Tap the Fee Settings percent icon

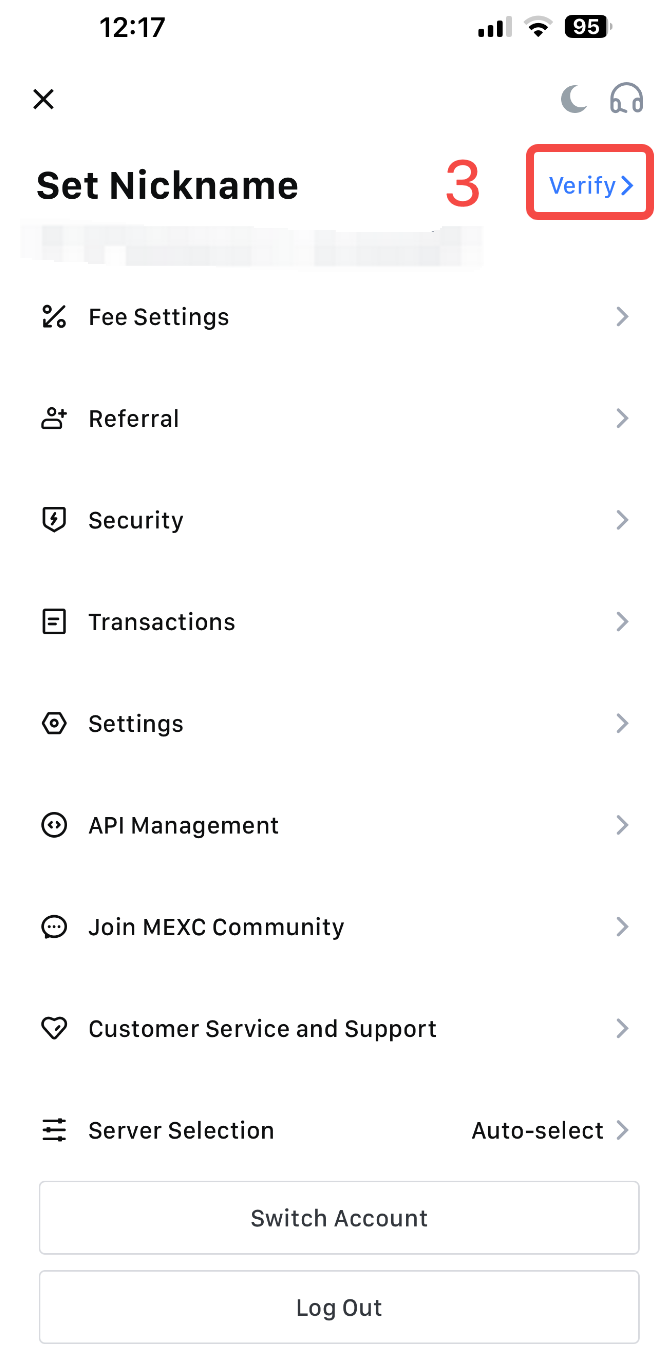[54, 317]
